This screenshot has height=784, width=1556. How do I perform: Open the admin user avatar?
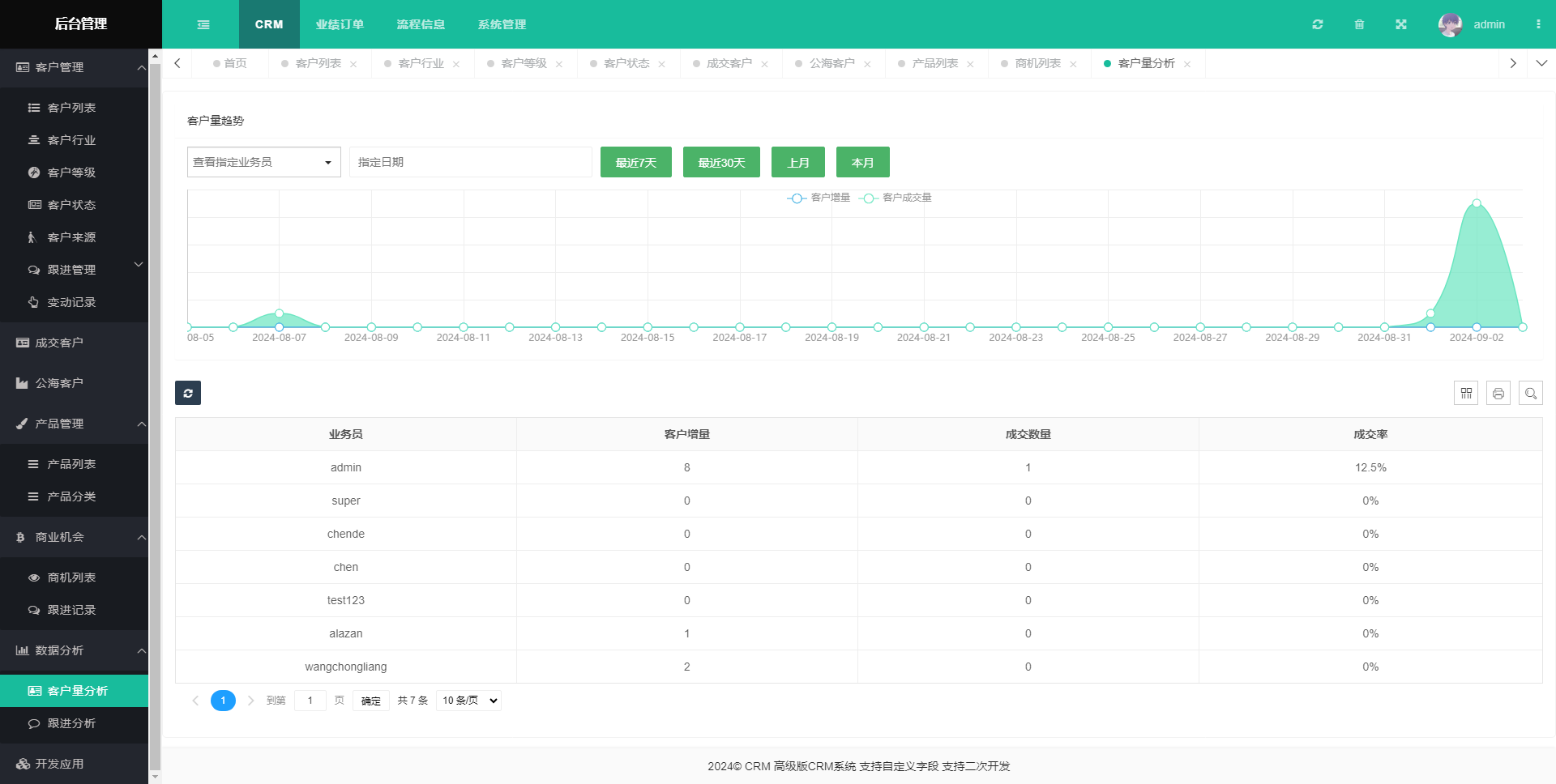point(1450,24)
